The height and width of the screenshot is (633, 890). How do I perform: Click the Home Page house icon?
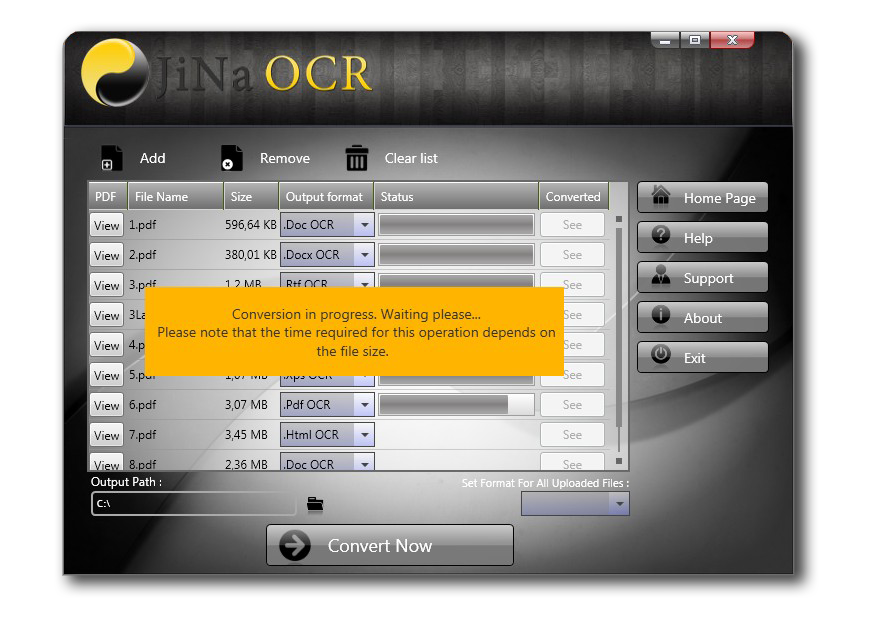click(660, 196)
